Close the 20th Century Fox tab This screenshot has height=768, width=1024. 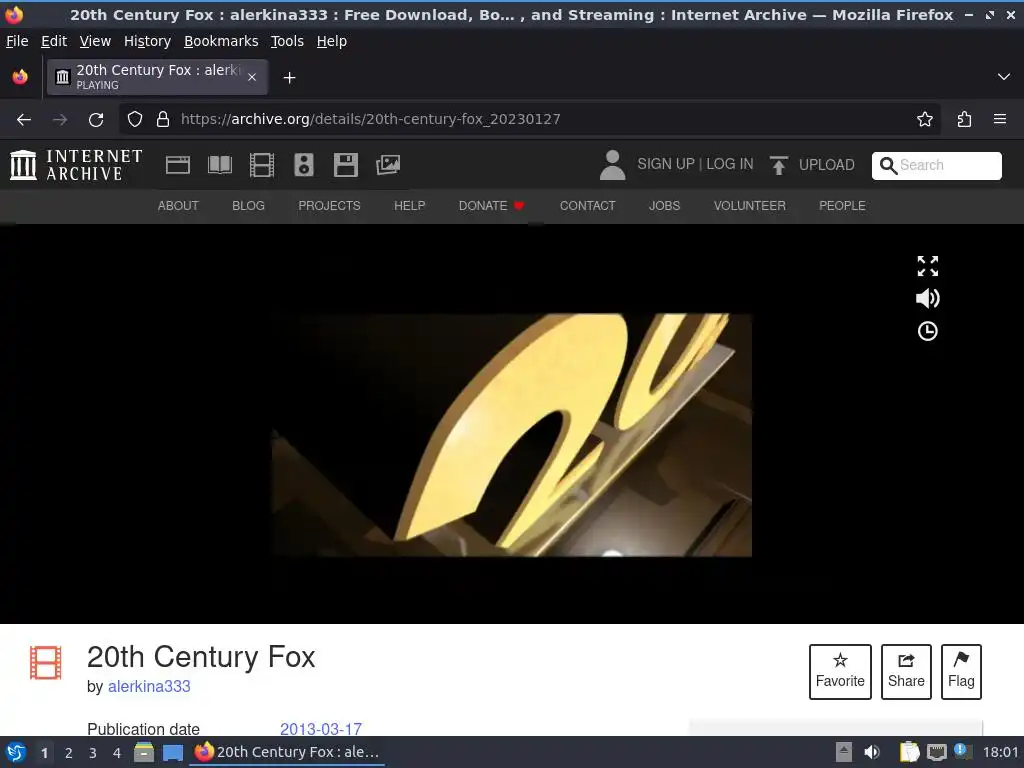click(x=252, y=77)
